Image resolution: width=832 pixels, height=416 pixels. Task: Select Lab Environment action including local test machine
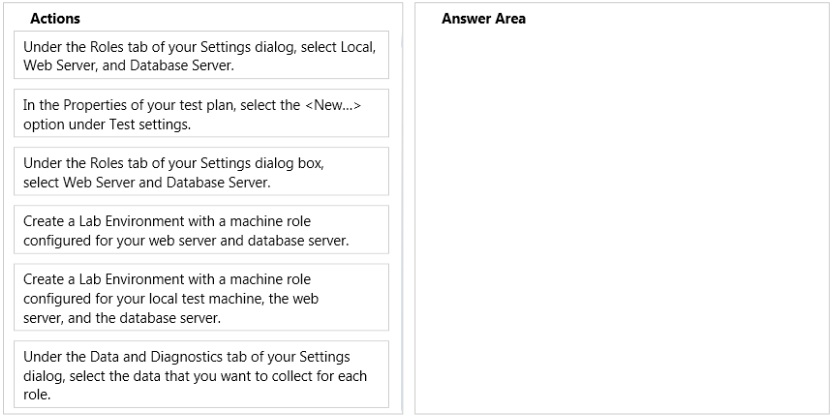click(201, 297)
